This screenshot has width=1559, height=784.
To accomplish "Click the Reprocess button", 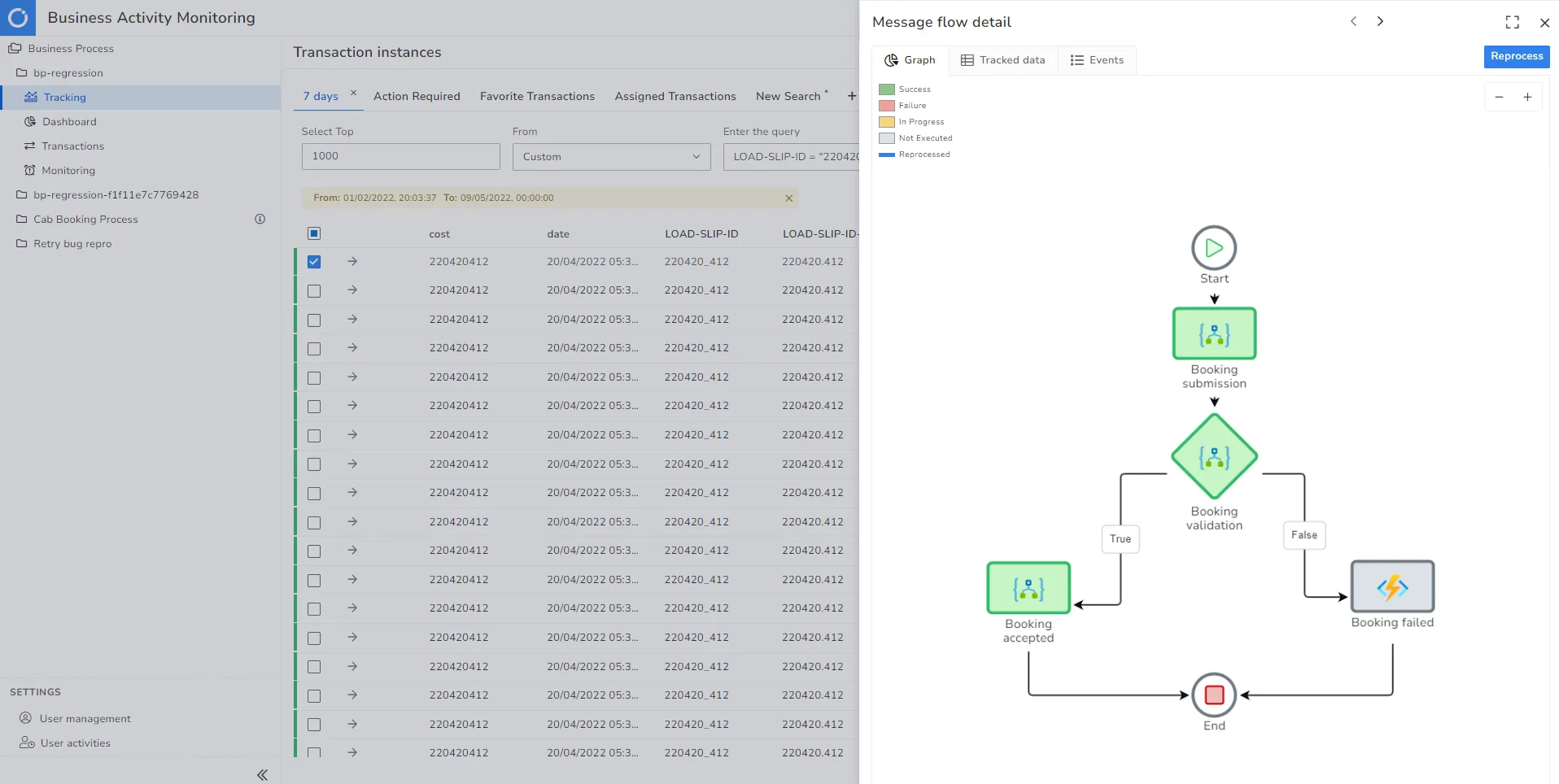I will pyautogui.click(x=1516, y=56).
